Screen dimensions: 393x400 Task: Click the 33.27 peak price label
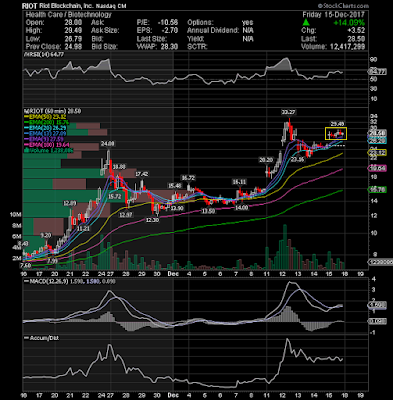point(288,112)
